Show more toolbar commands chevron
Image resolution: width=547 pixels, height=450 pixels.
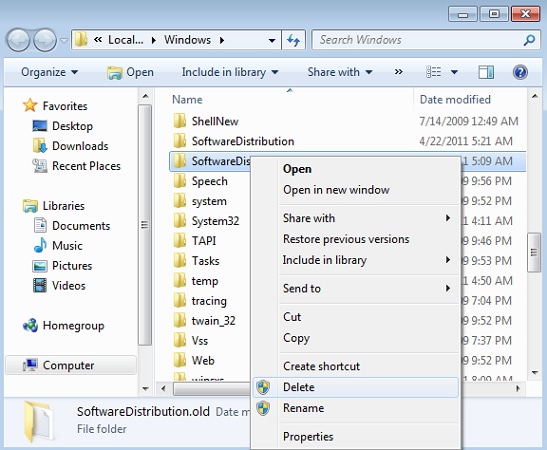click(x=398, y=72)
